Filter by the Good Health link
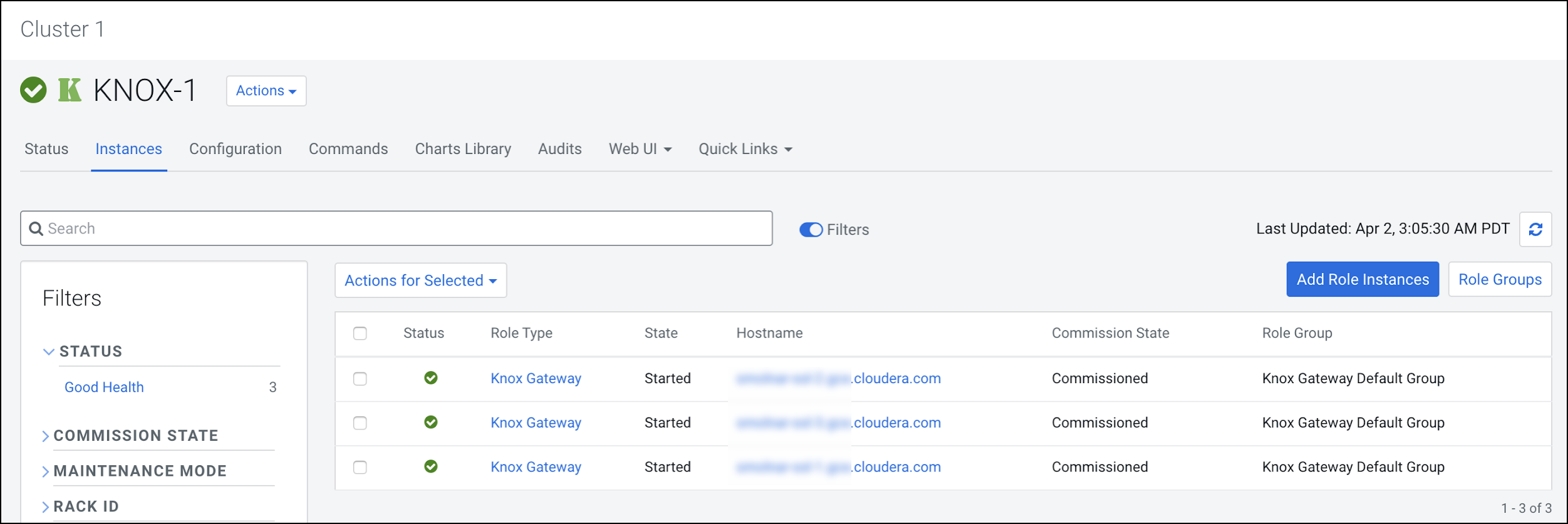 (104, 388)
